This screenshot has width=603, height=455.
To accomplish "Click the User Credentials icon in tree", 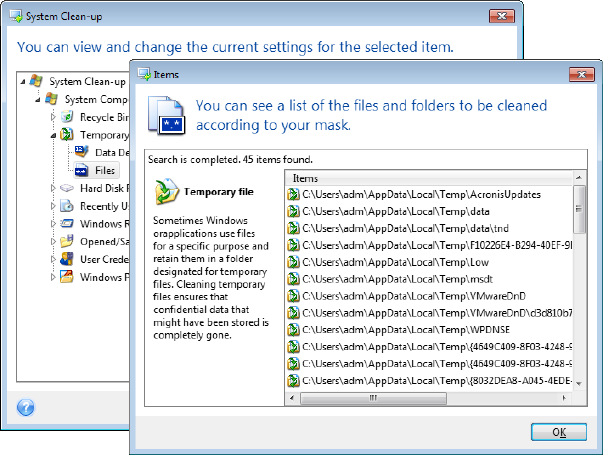I will click(67, 259).
